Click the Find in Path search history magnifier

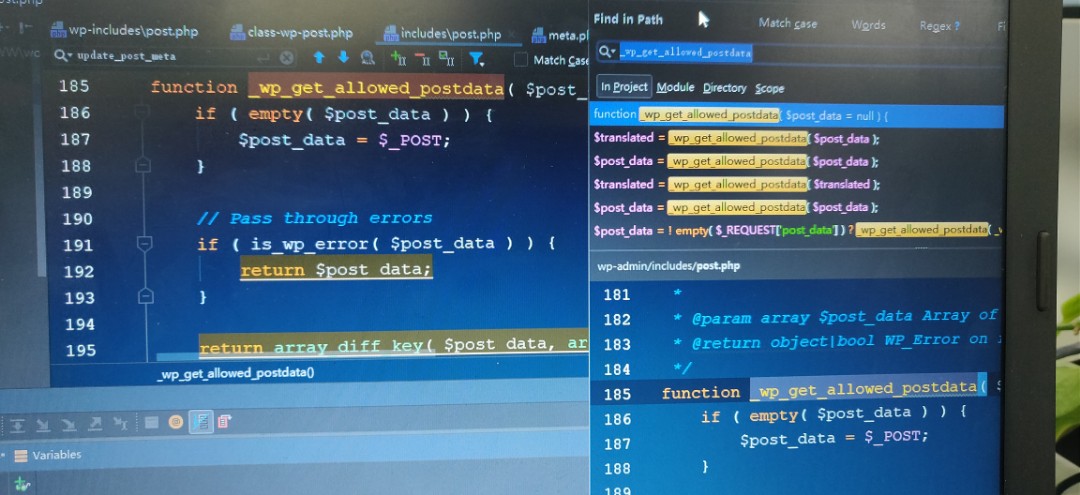(606, 52)
